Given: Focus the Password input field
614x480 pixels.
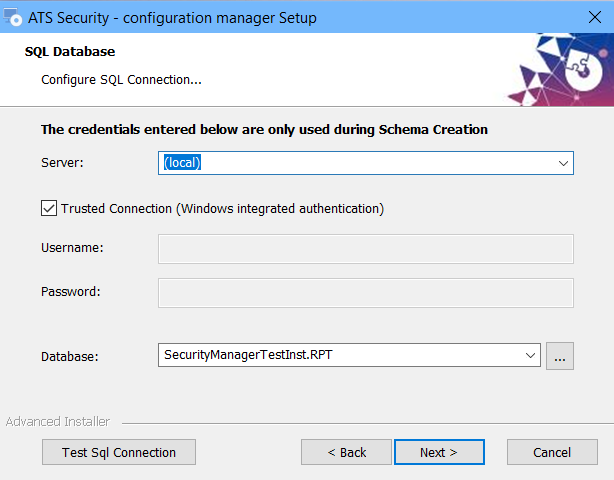Looking at the screenshot, I should click(x=366, y=293).
